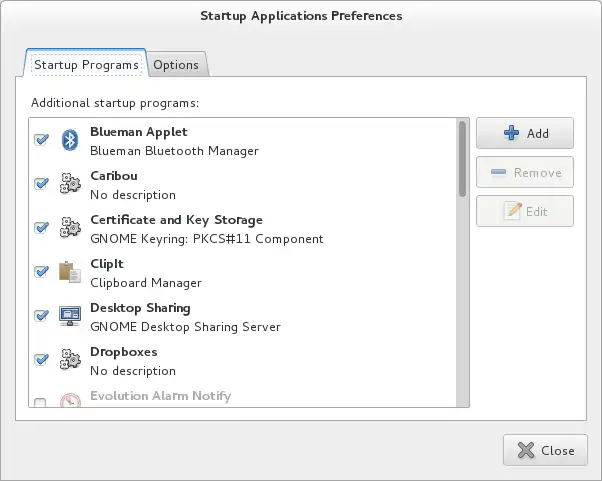Select the Dropboxes entry name
602x481 pixels.
point(124,352)
